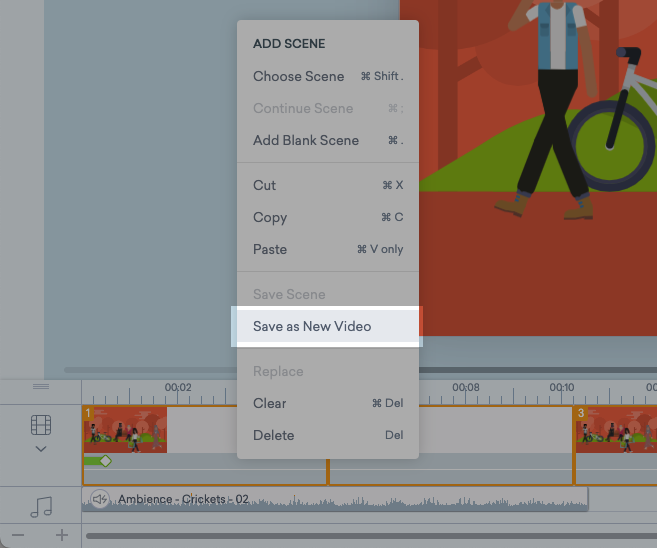Click the 00:08 mark on the ruler

coord(466,387)
